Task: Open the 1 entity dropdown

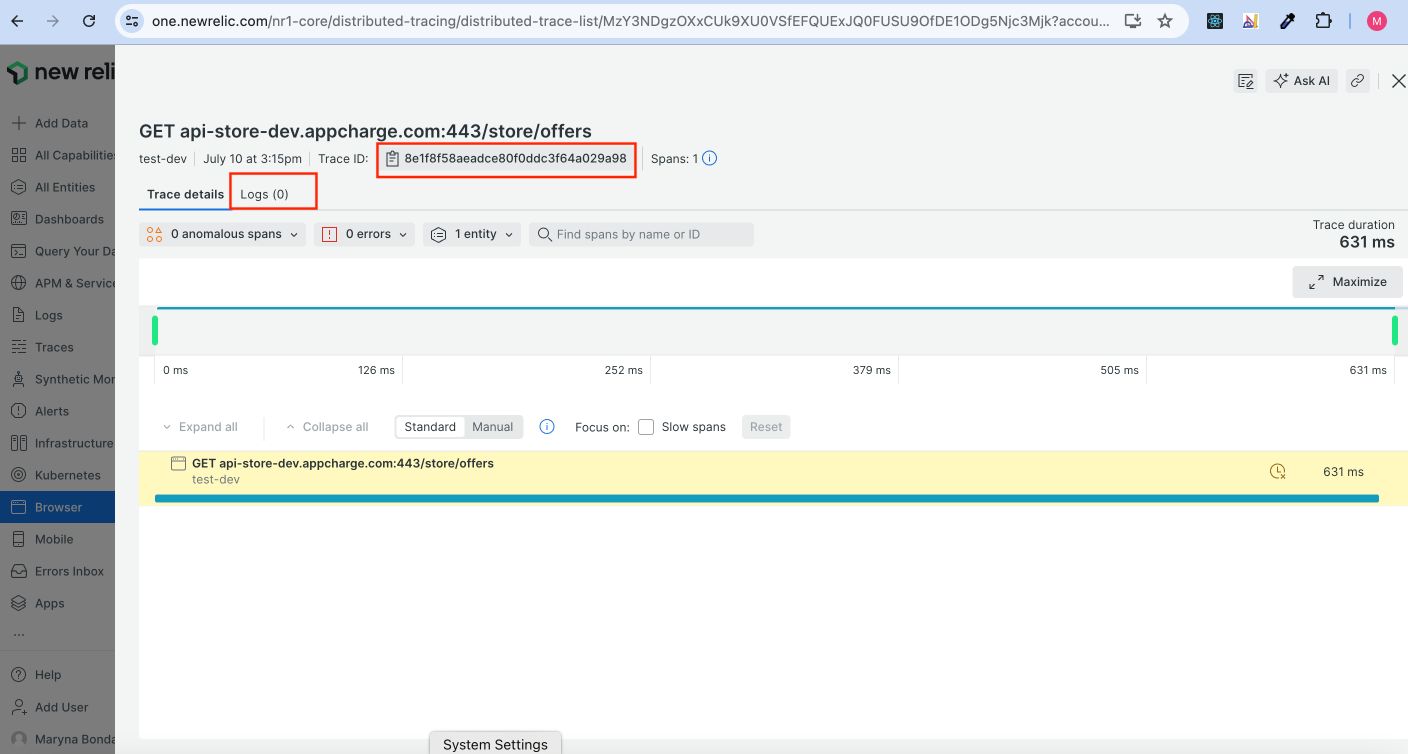Action: (473, 234)
